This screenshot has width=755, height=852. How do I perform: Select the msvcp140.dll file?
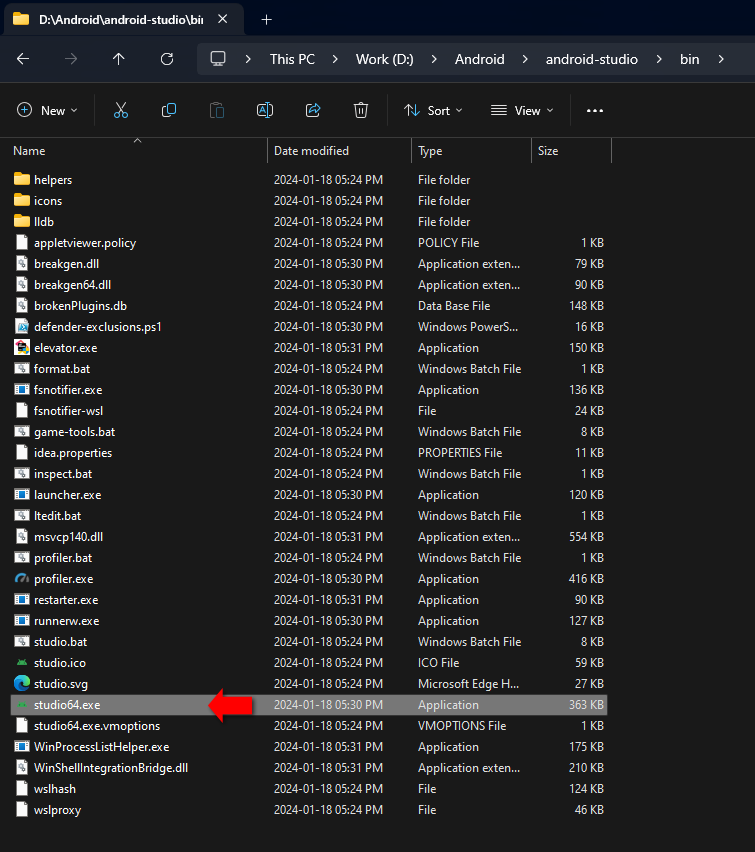point(68,536)
